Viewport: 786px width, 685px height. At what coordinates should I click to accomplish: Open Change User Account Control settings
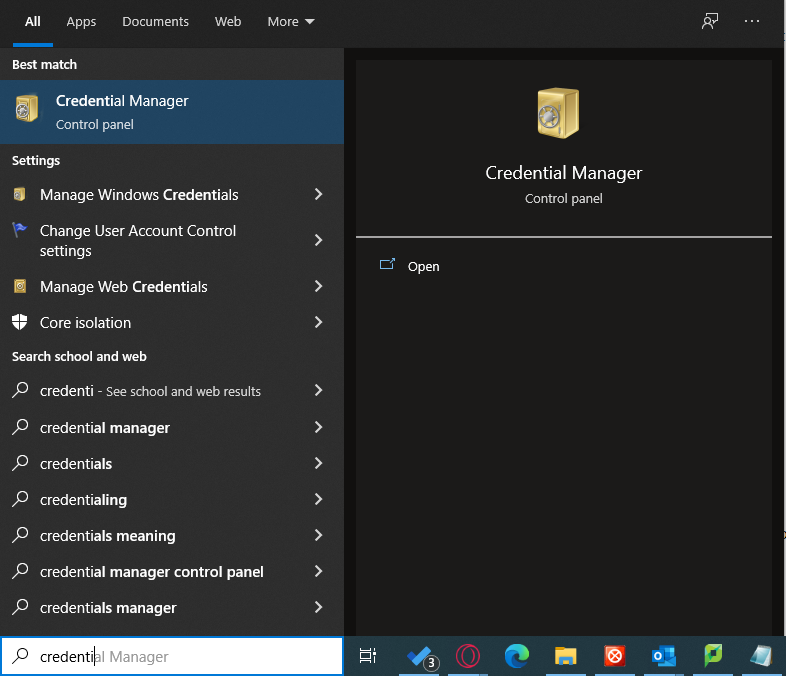point(172,241)
